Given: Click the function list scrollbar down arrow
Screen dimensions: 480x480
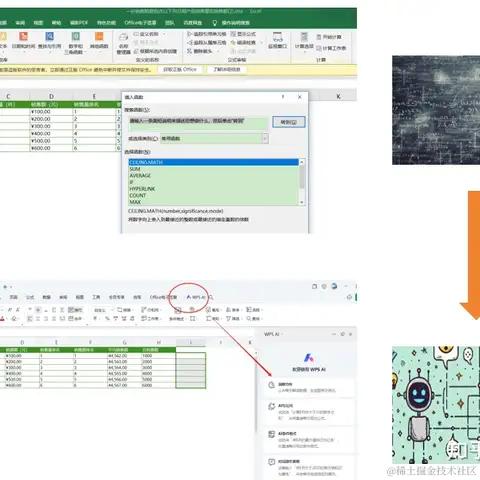Looking at the screenshot, I should 302,202.
